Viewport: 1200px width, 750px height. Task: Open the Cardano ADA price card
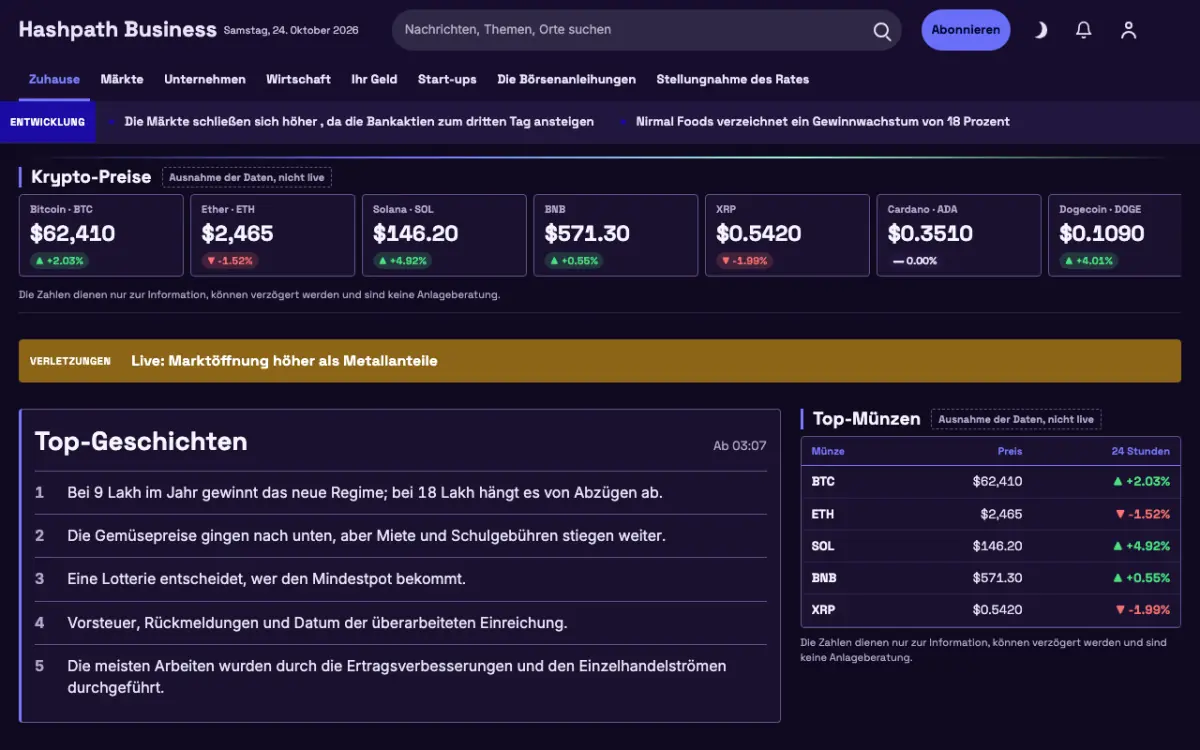959,235
